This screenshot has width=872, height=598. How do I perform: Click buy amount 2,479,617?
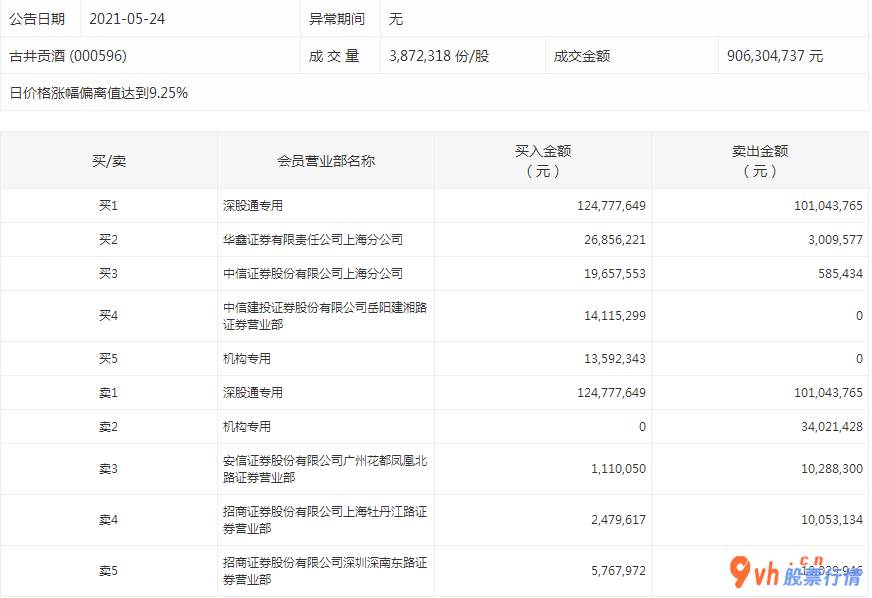pyautogui.click(x=618, y=520)
